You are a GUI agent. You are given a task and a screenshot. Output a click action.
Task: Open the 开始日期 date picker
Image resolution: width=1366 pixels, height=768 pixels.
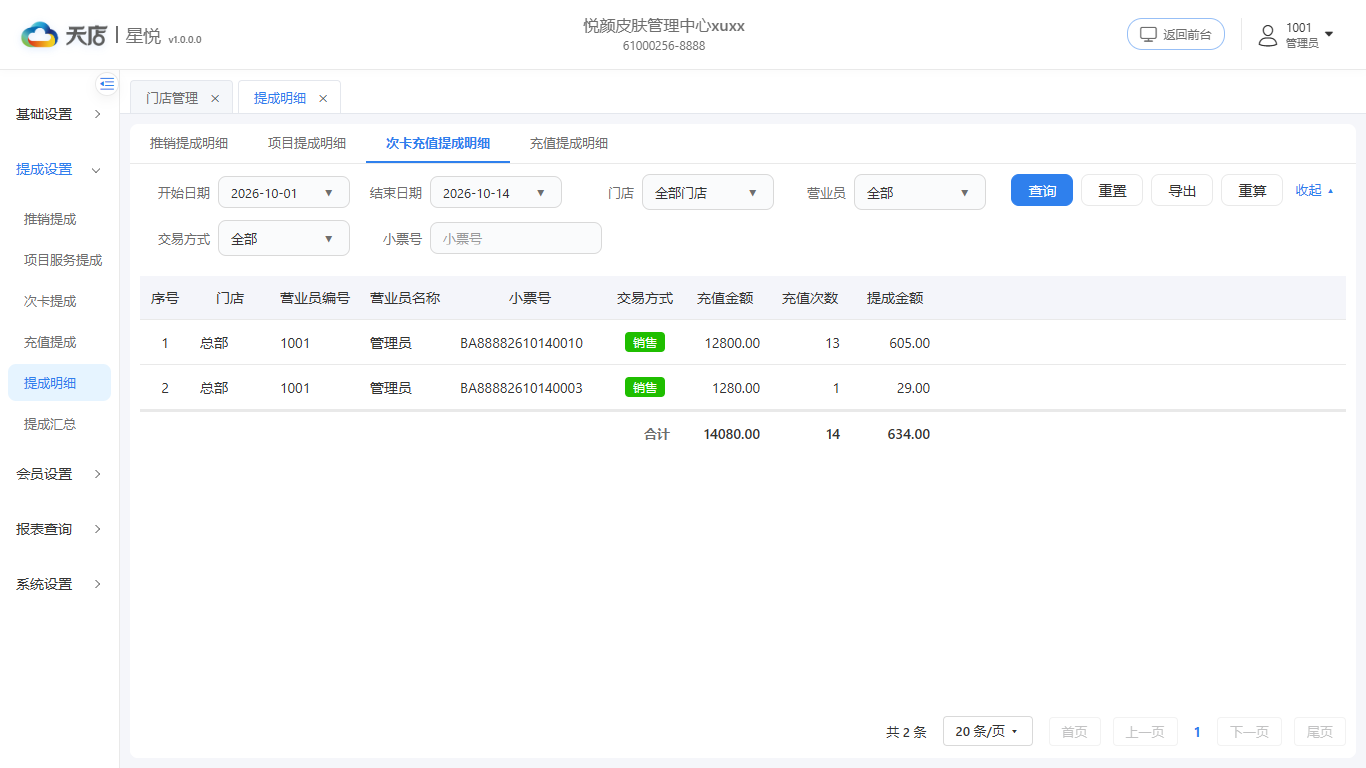coord(284,193)
